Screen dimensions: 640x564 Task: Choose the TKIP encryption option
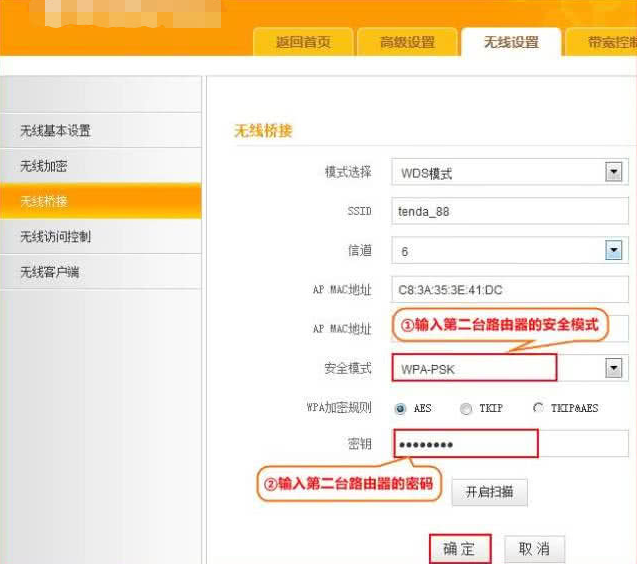tap(466, 408)
